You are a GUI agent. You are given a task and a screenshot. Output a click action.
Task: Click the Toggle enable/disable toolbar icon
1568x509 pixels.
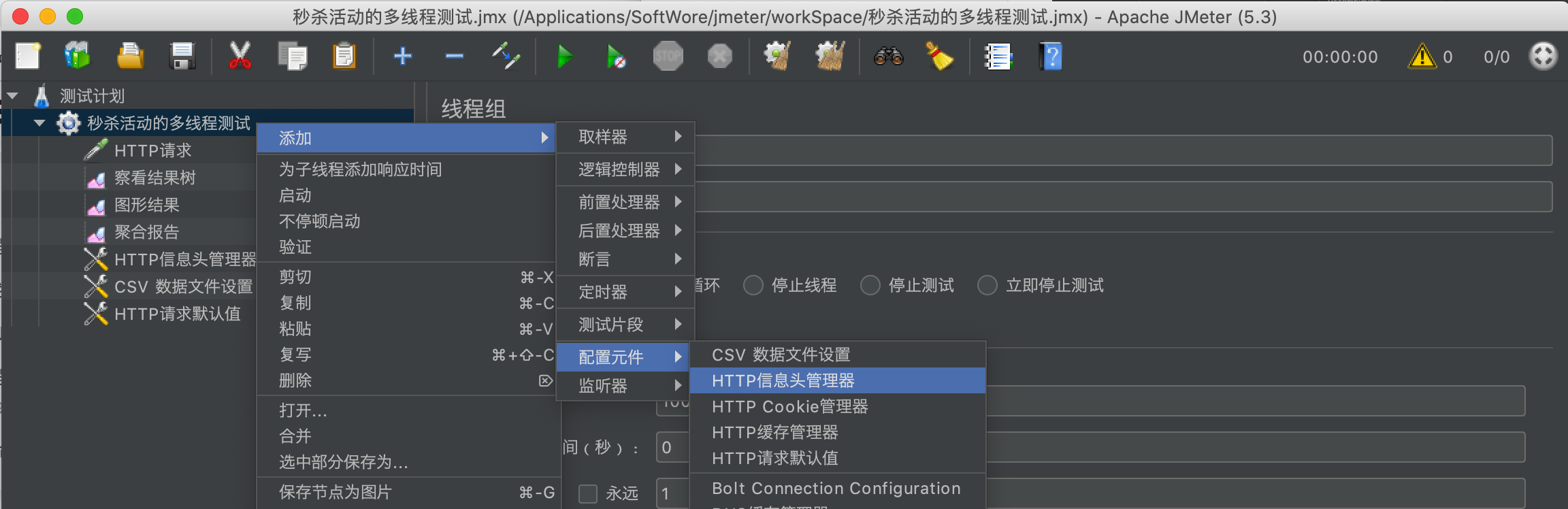pyautogui.click(x=506, y=56)
